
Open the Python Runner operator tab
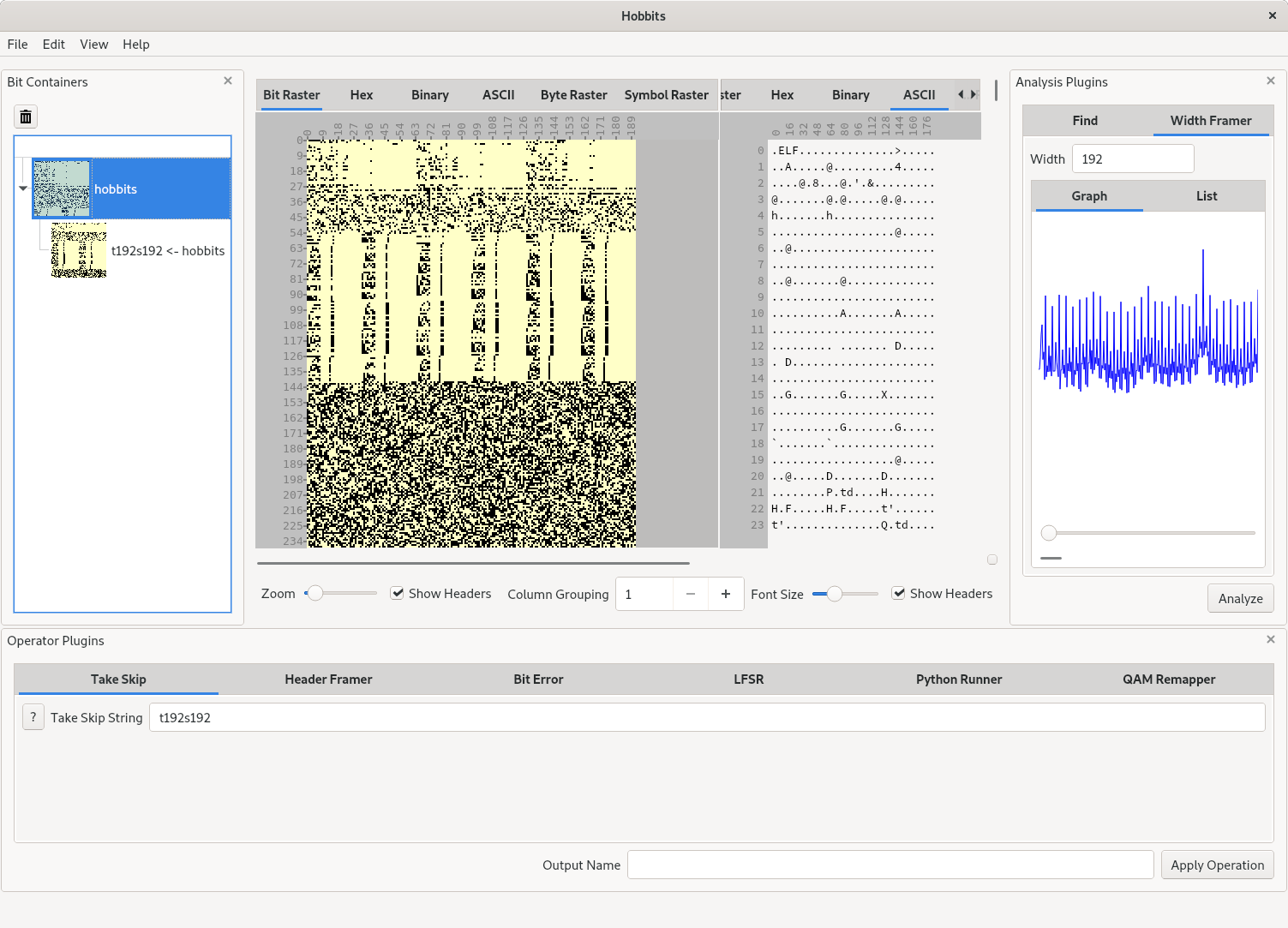coord(958,680)
